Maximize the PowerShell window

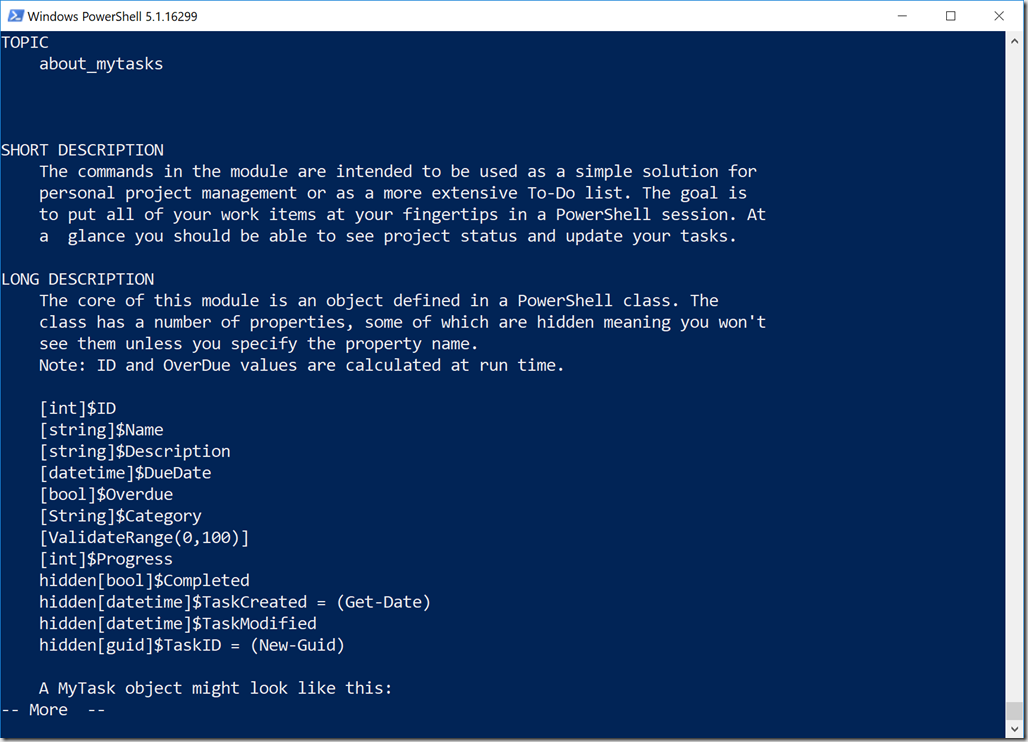coord(951,16)
